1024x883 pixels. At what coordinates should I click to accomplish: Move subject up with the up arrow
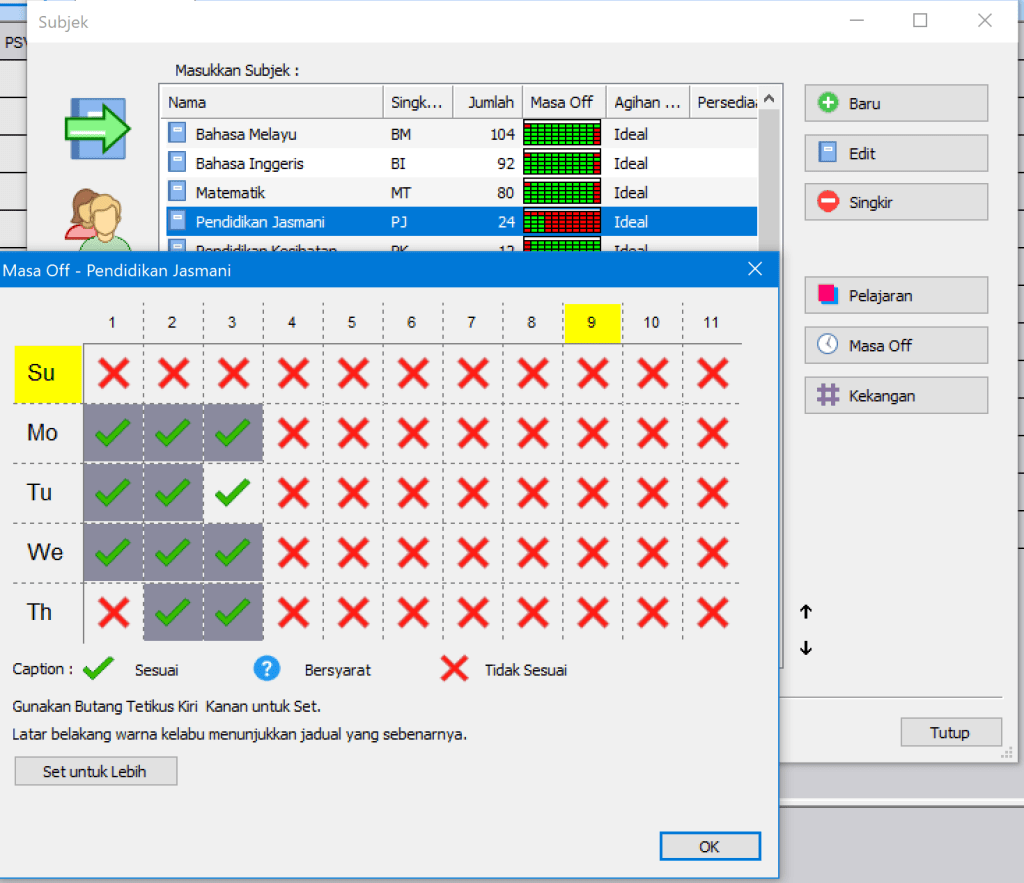click(806, 612)
